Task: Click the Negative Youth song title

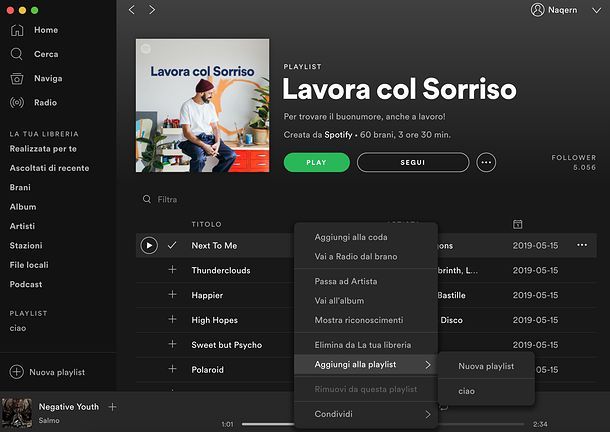Action: tap(68, 407)
